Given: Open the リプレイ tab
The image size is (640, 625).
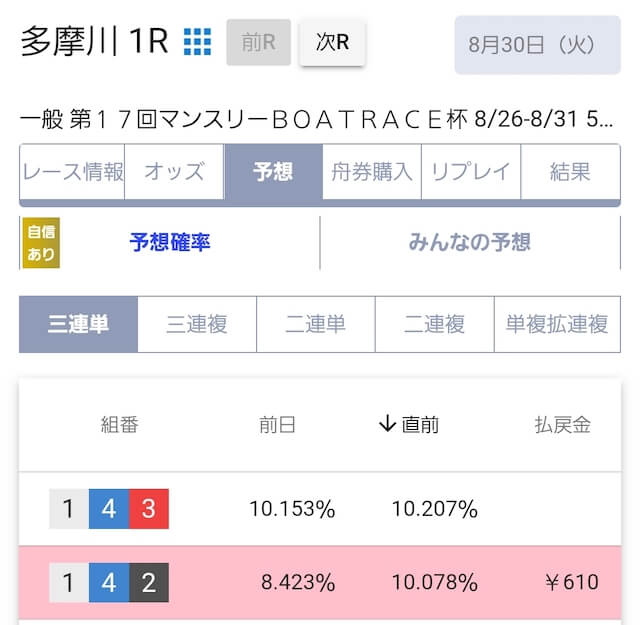Looking at the screenshot, I should point(471,172).
